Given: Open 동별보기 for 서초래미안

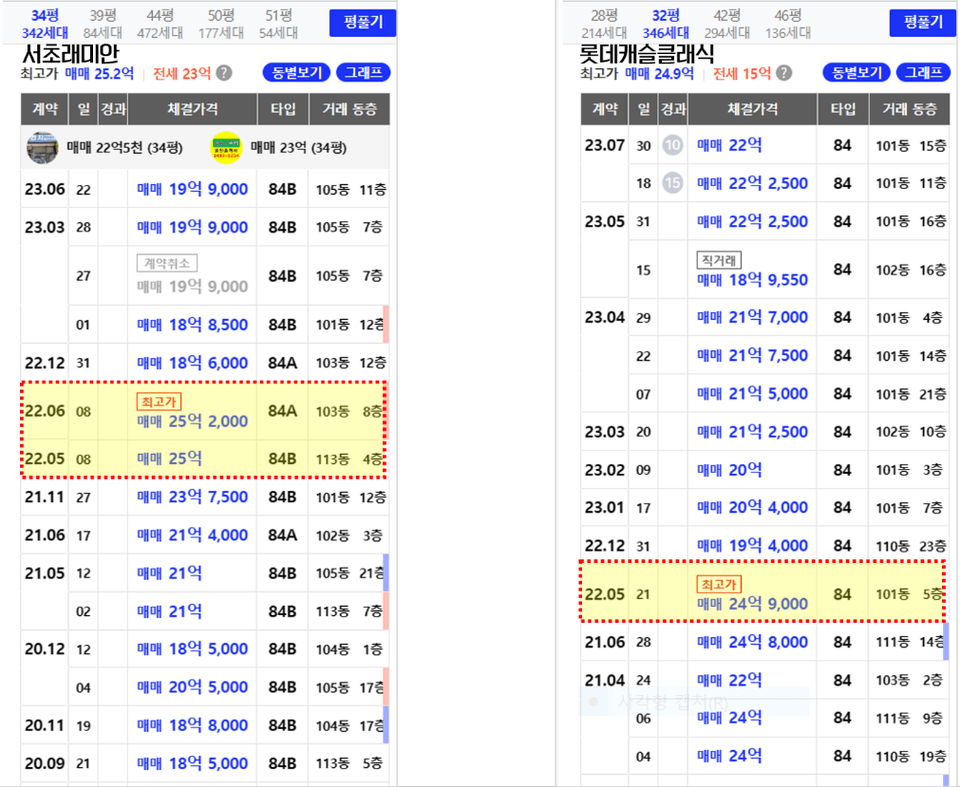Looking at the screenshot, I should point(295,73).
